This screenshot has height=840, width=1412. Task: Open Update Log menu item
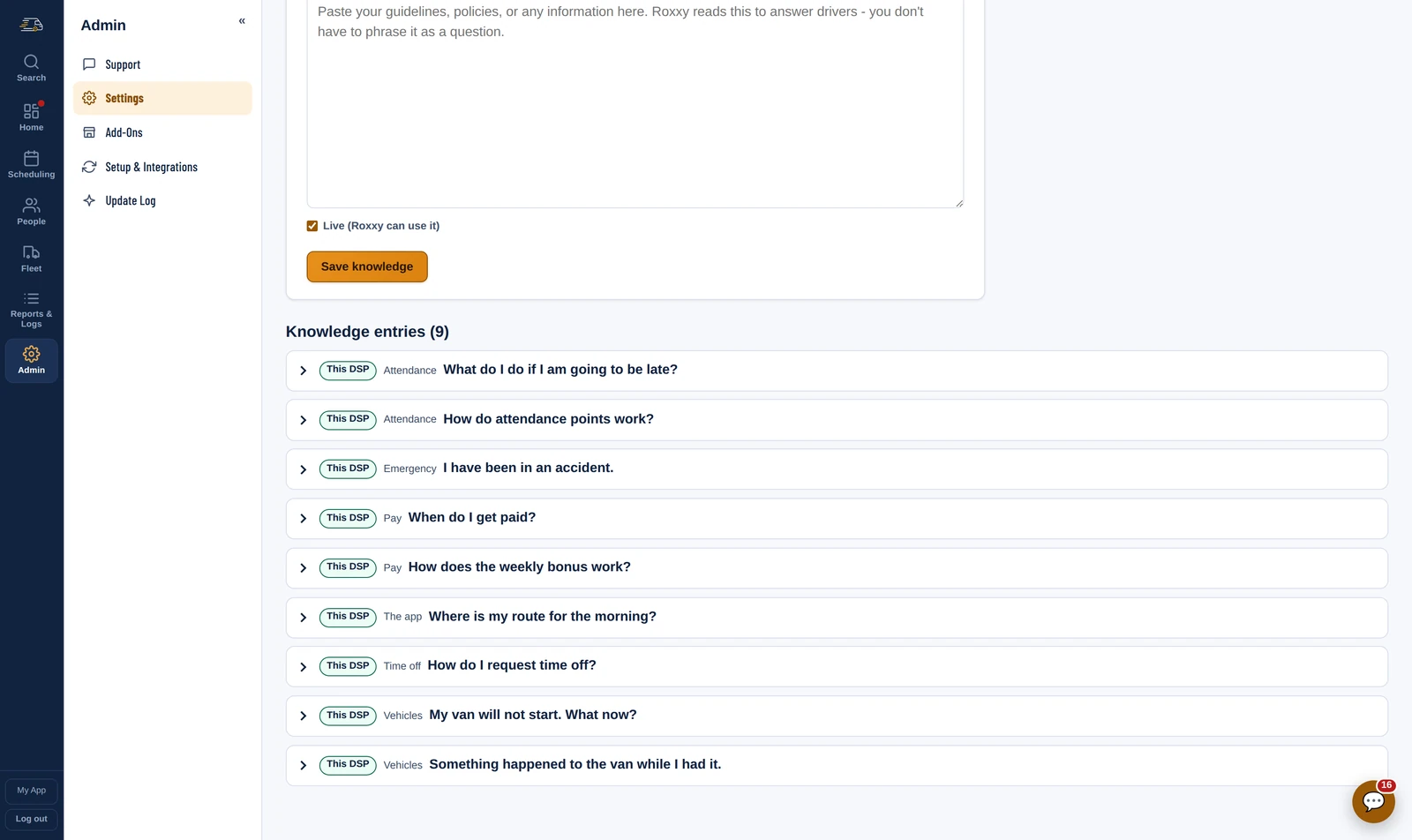pos(162,200)
